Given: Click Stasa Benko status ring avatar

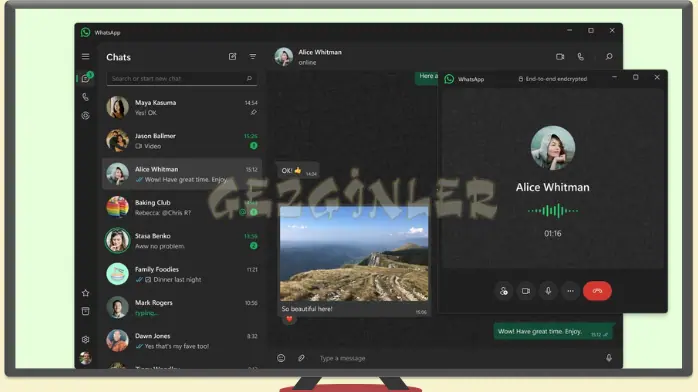Looking at the screenshot, I should 118,241.
